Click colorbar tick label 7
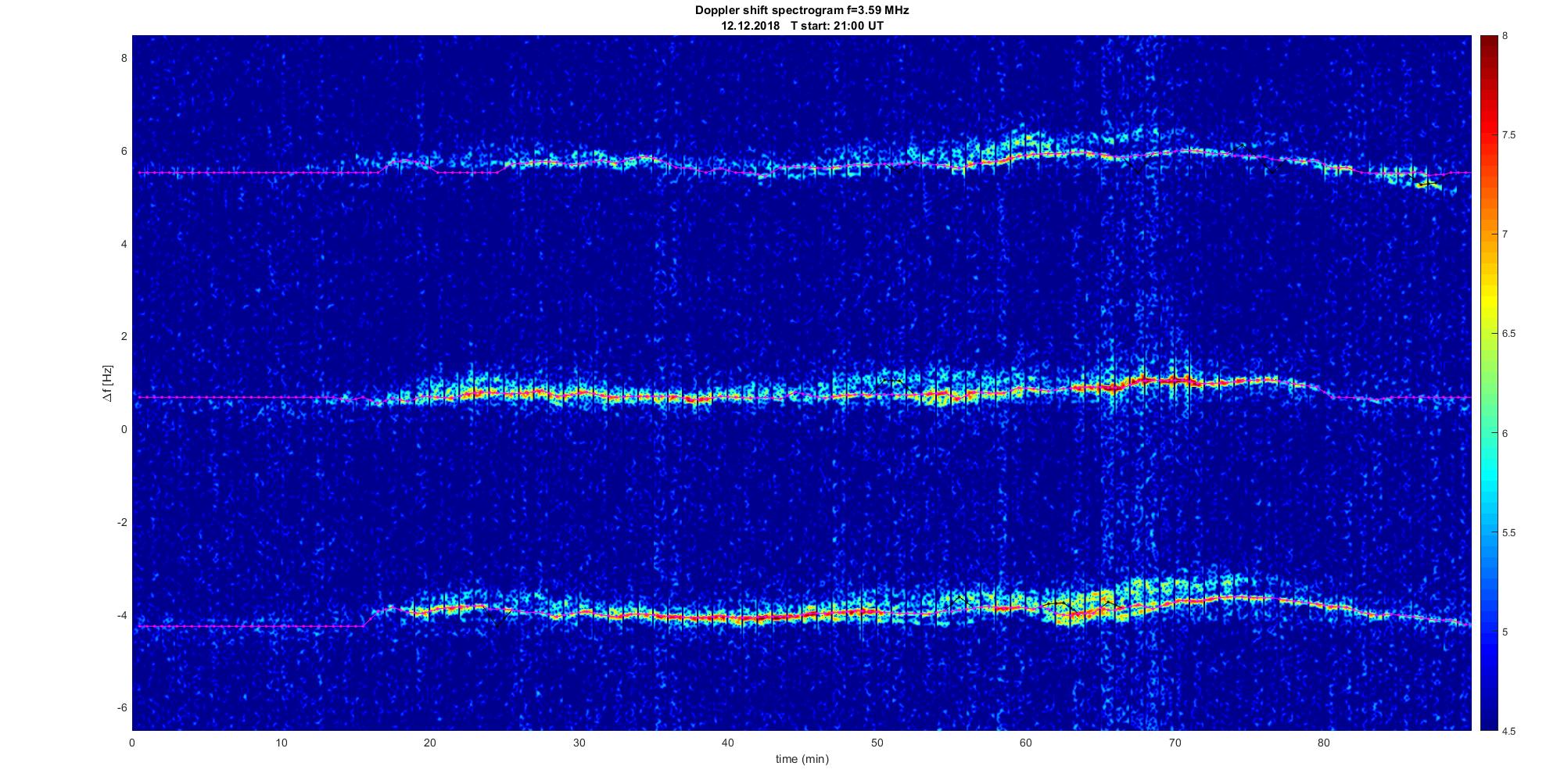Viewport: 1564px width, 784px height. pyautogui.click(x=1505, y=234)
